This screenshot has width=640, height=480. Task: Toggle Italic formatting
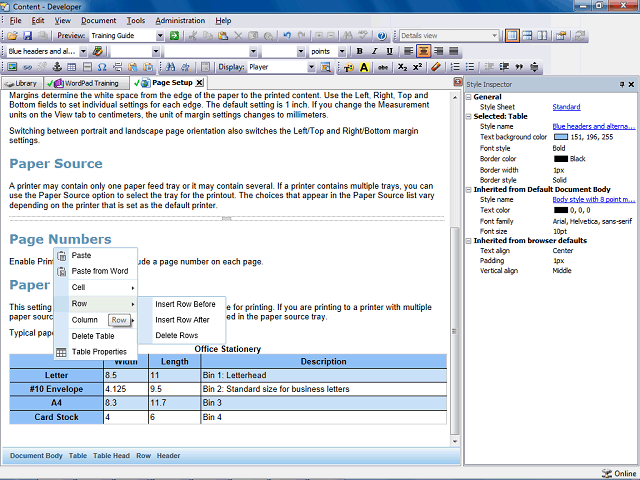pyautogui.click(x=374, y=51)
